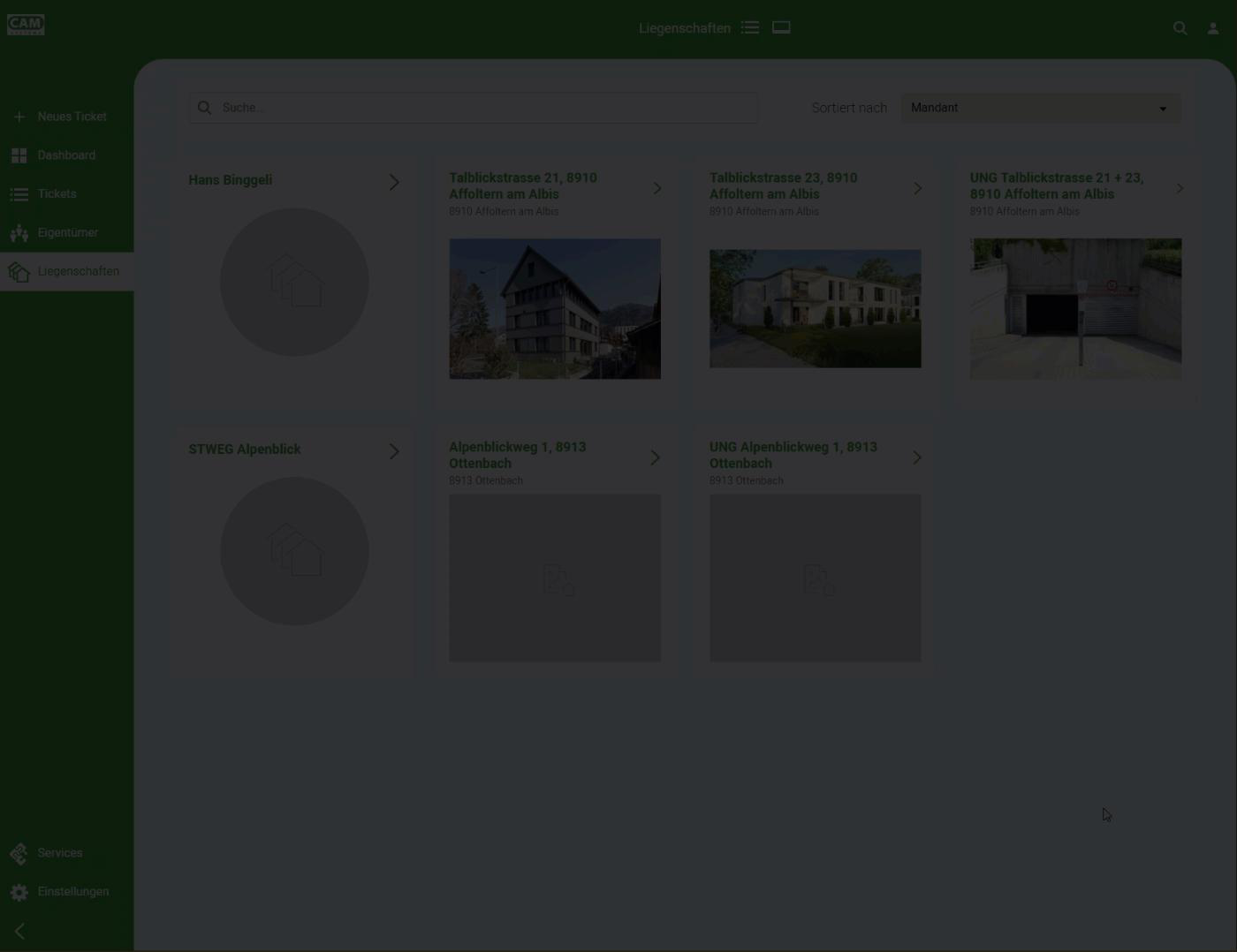Click STWEG Alpenblick placeholder house icon
1237x952 pixels.
click(x=296, y=550)
